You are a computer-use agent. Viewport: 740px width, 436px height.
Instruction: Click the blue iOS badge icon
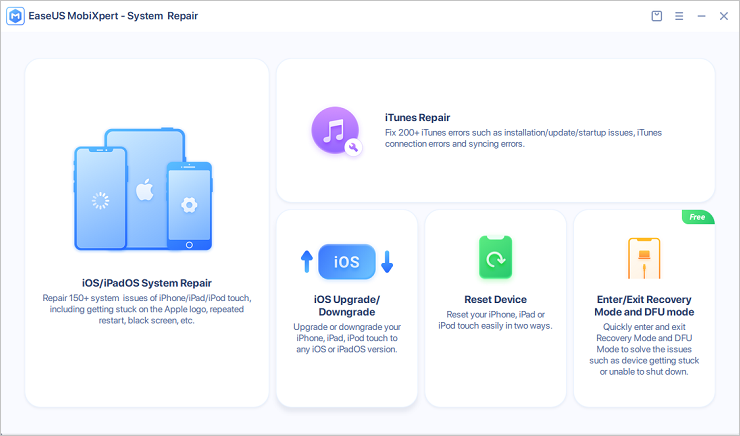tap(347, 262)
